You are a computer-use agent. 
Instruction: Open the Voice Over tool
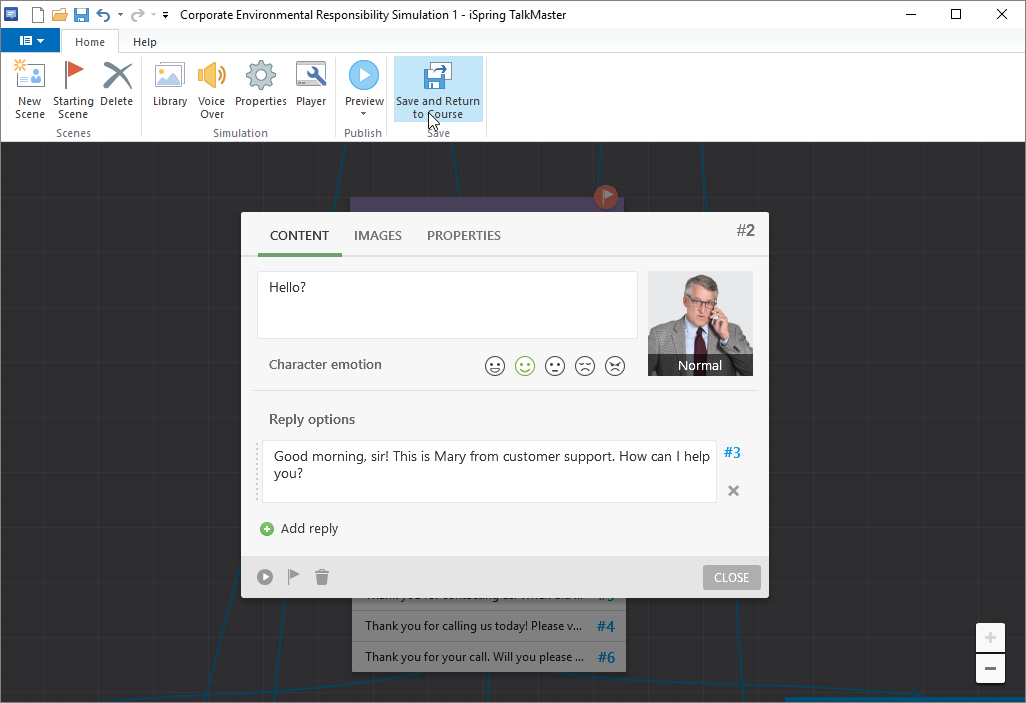tap(211, 88)
